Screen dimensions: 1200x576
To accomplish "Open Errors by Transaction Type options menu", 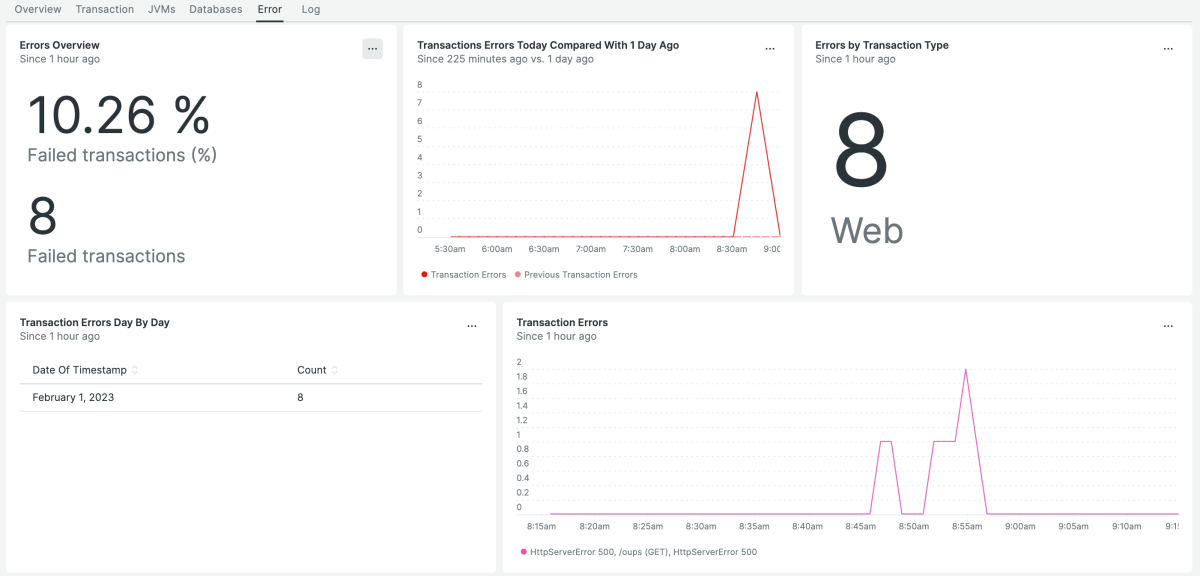I will coord(1167,49).
